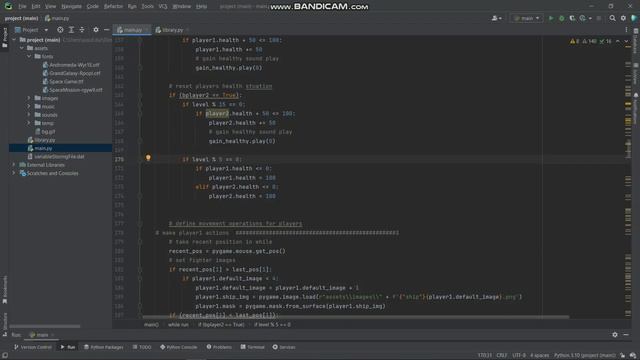Open Search Everywhere magnifier icon

[x=612, y=18]
